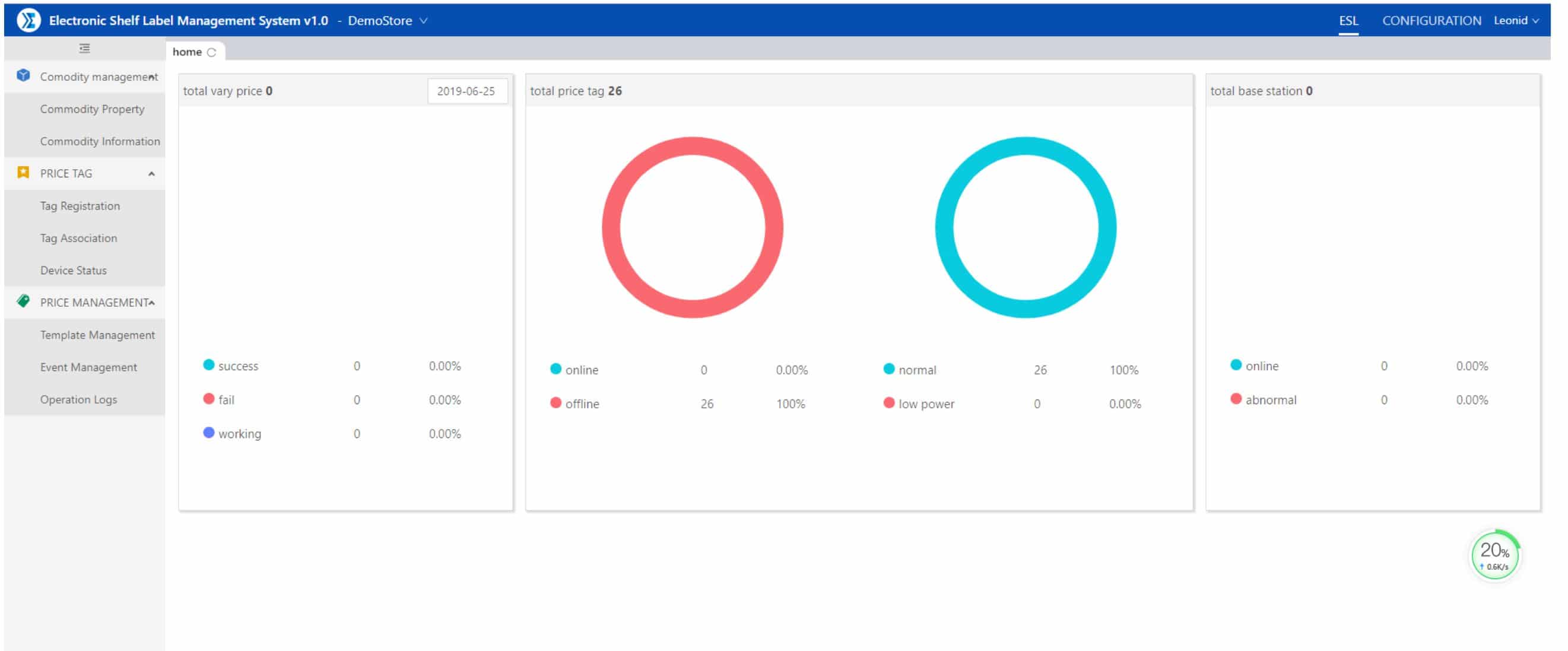Toggle the success legend dot
1568x651 pixels.
(x=209, y=365)
